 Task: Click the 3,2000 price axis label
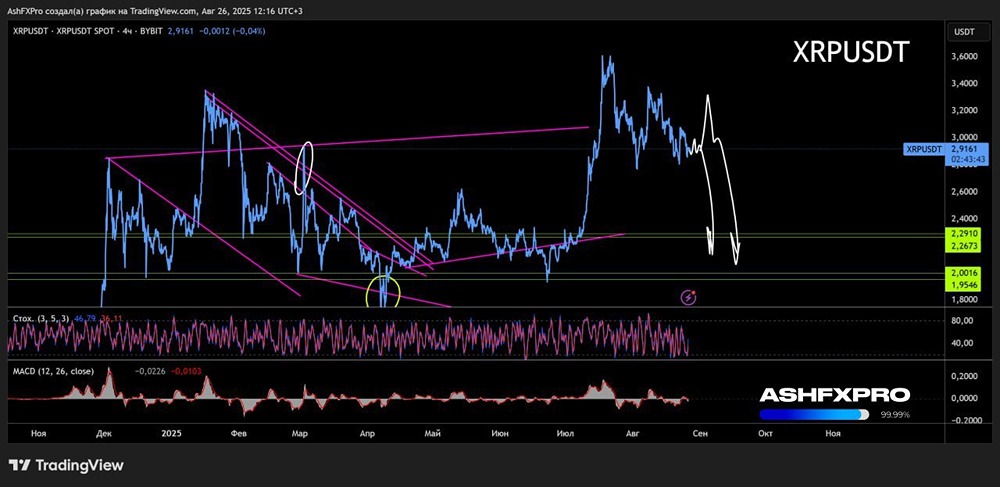(964, 110)
